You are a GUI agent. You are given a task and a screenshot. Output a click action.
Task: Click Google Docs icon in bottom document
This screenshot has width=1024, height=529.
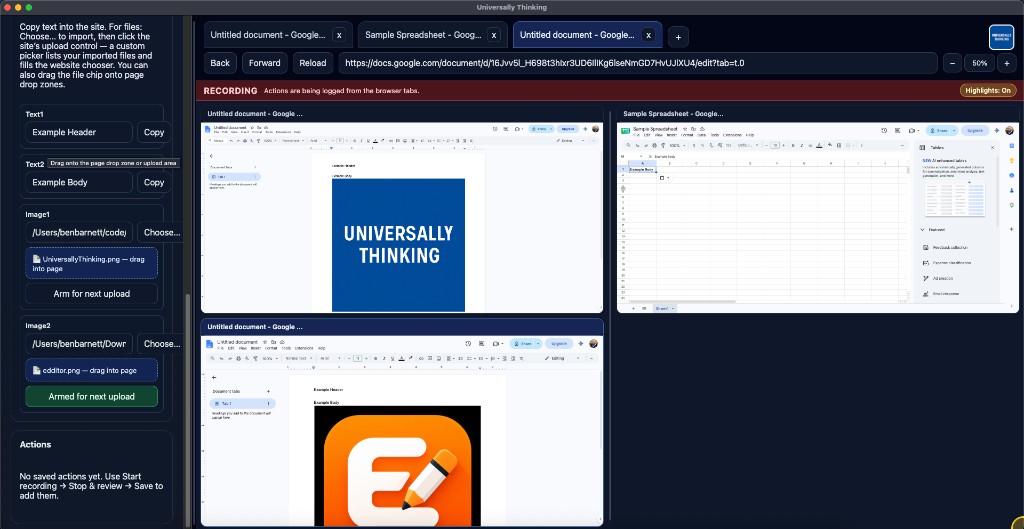[x=210, y=344]
